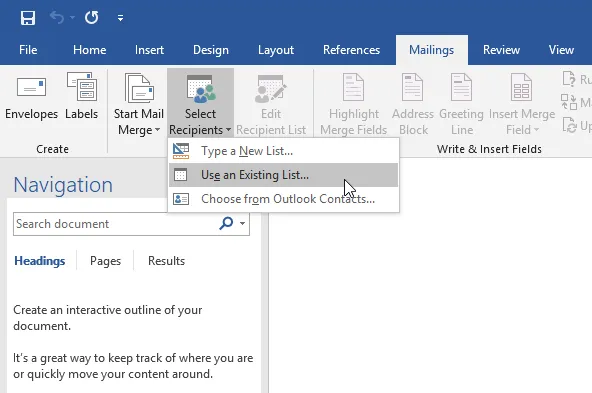This screenshot has height=393, width=592.
Task: Click the Insert Merge Field icon
Action: pos(521,88)
